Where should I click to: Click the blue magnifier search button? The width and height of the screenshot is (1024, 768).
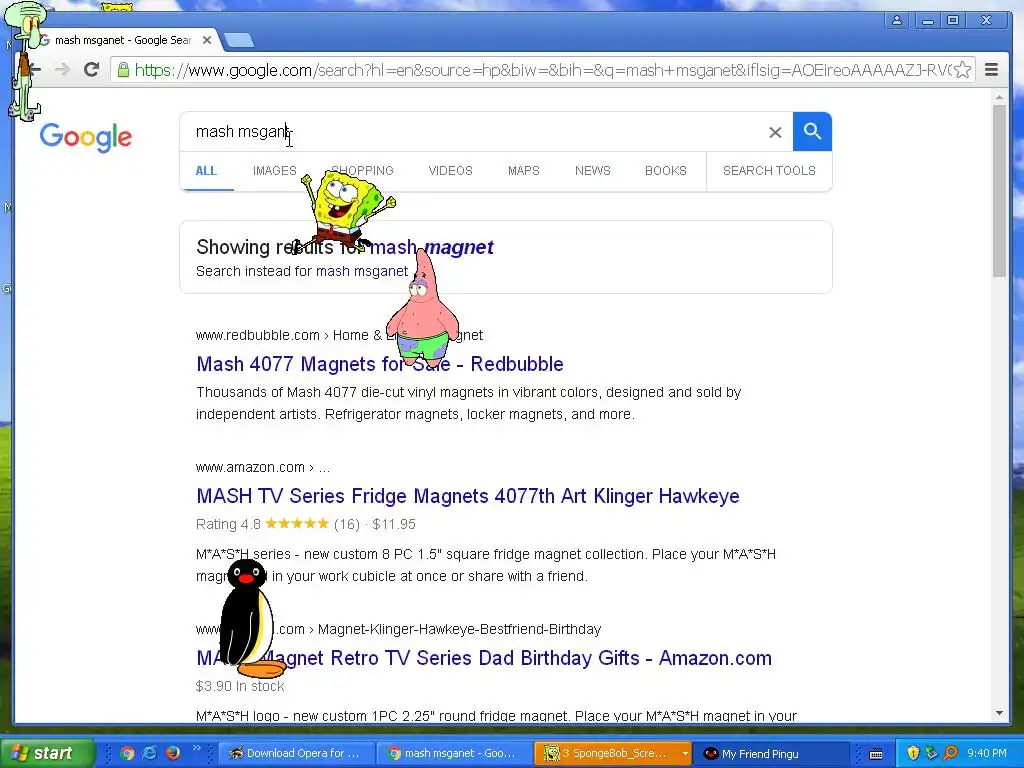click(x=812, y=131)
